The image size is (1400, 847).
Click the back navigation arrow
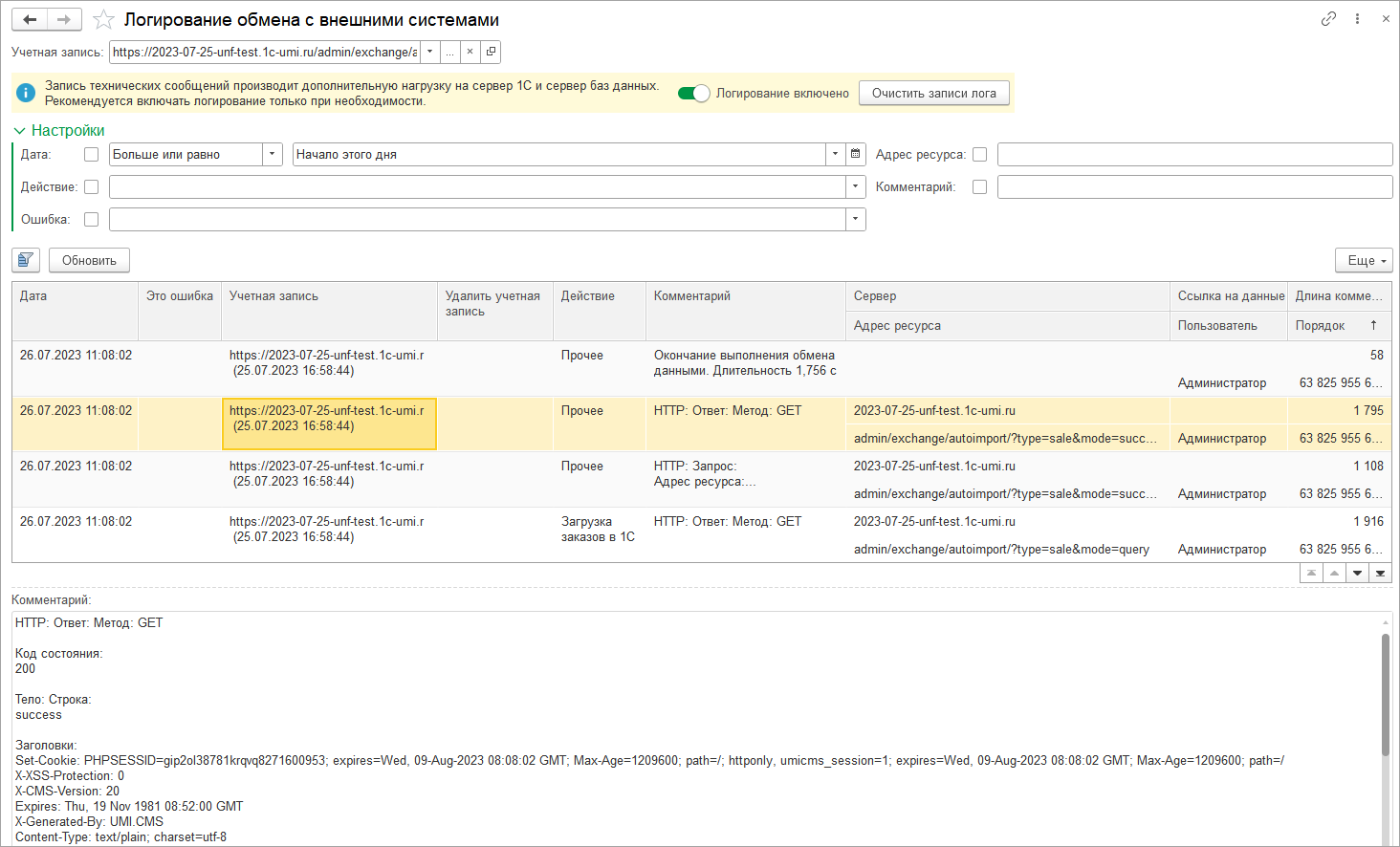pos(30,20)
